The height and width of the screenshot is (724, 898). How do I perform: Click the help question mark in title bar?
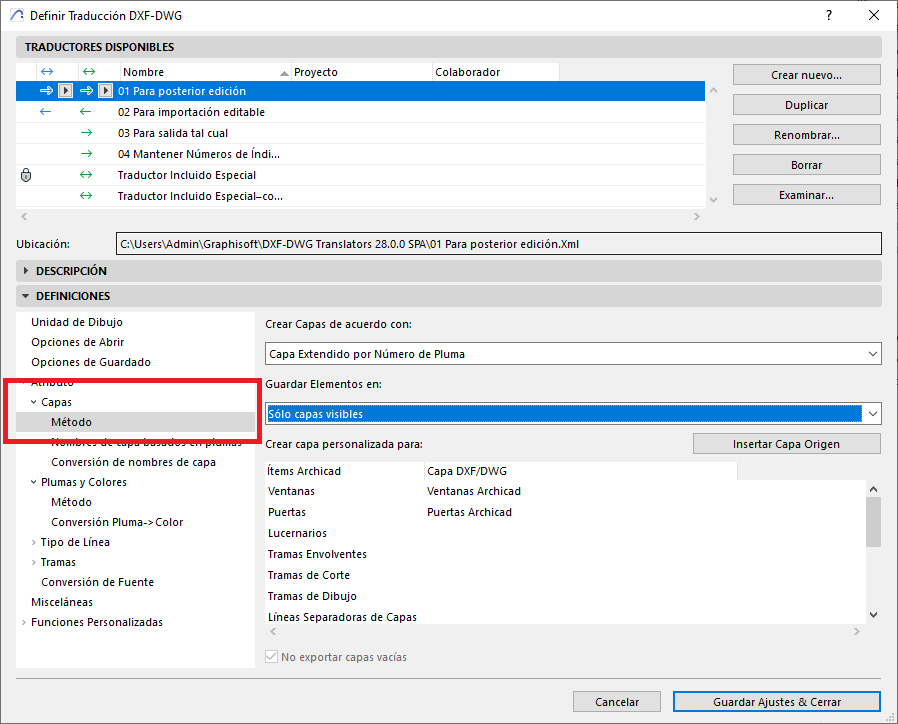coord(829,16)
